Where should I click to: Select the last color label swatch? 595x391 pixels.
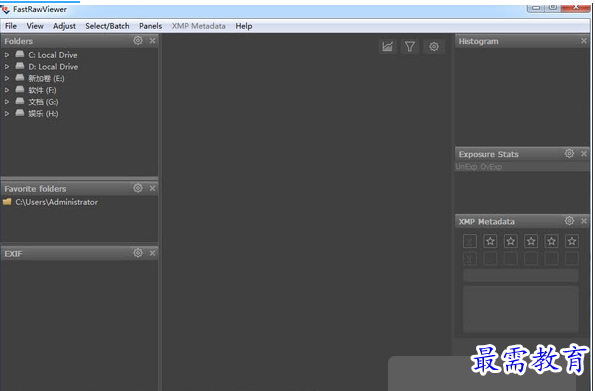(572, 259)
